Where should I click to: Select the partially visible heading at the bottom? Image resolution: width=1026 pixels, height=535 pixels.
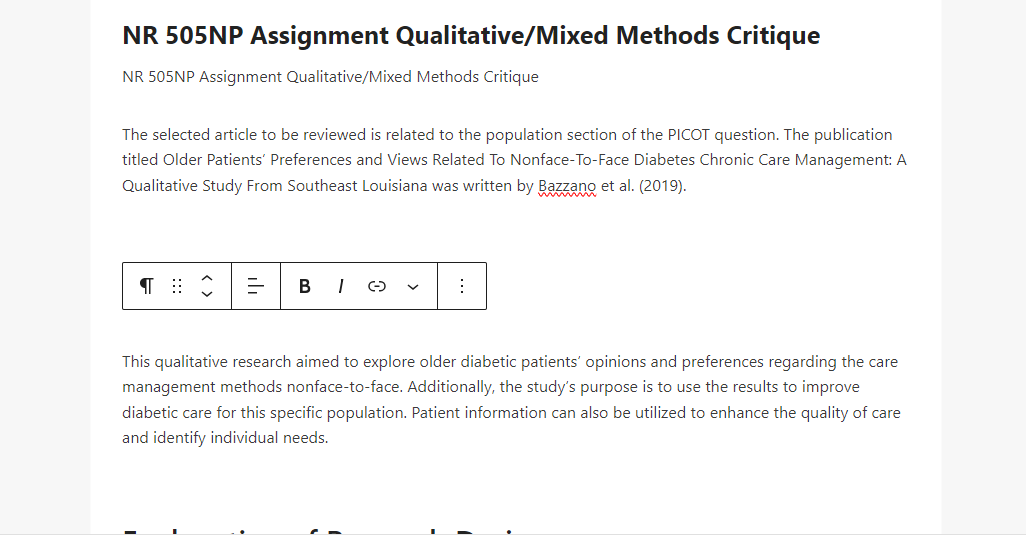327,530
